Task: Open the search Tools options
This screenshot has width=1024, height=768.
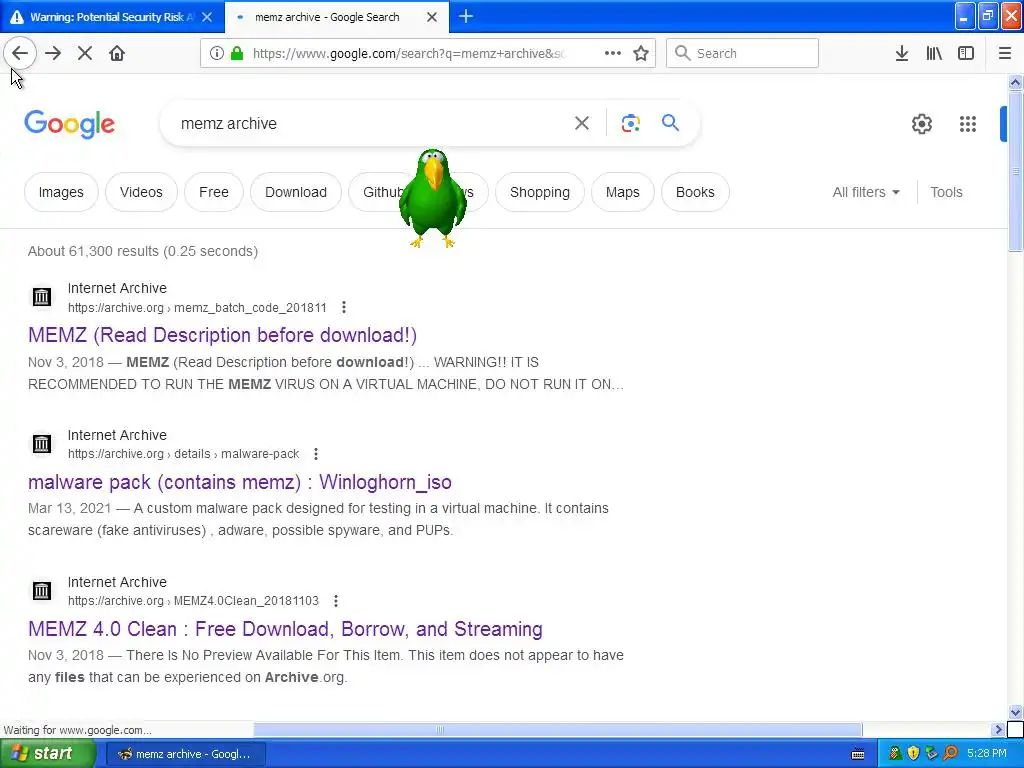Action: [946, 192]
